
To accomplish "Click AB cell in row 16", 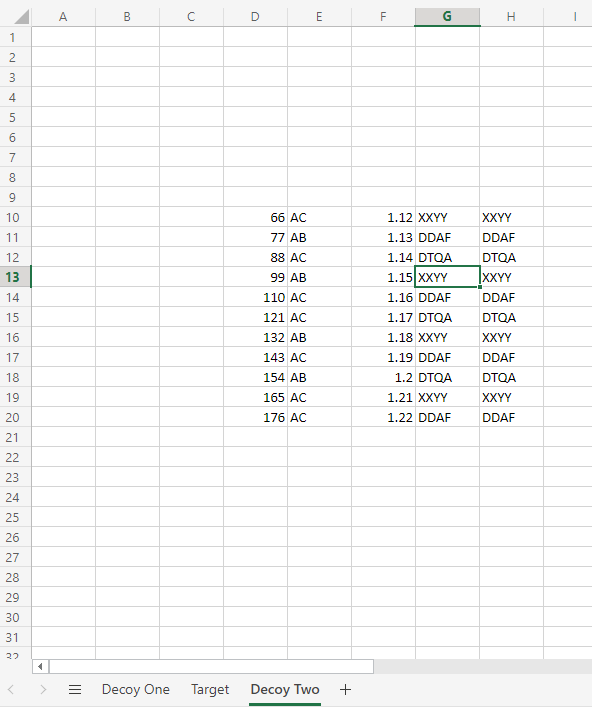I will tap(320, 337).
